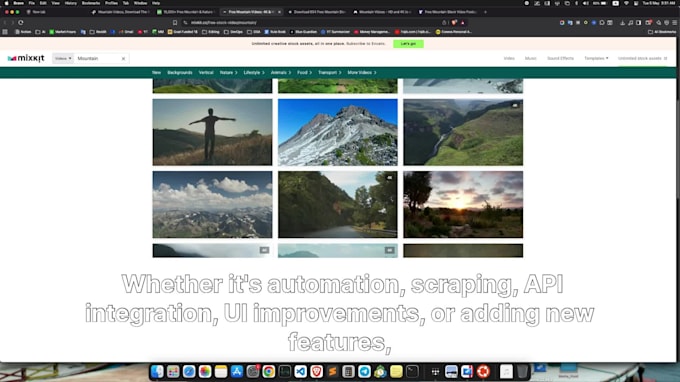The width and height of the screenshot is (680, 382).
Task: Click the bookmark icon beside the address bar
Action: point(175,23)
